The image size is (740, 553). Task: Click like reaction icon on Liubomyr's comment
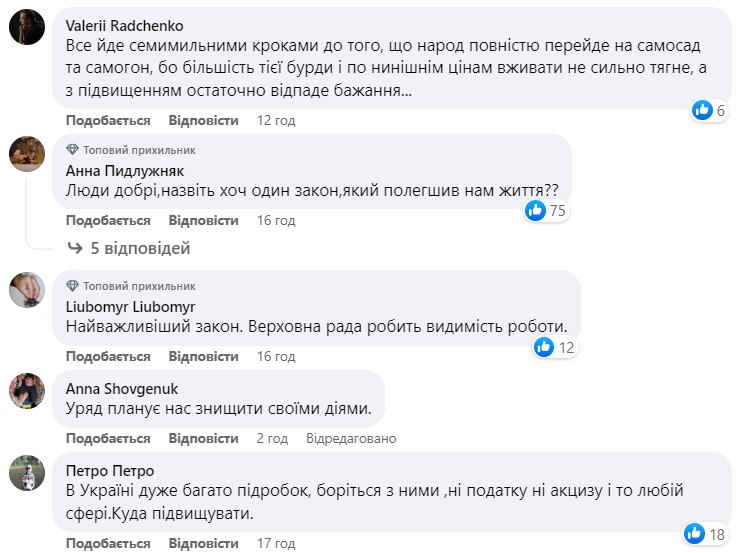pyautogui.click(x=544, y=347)
